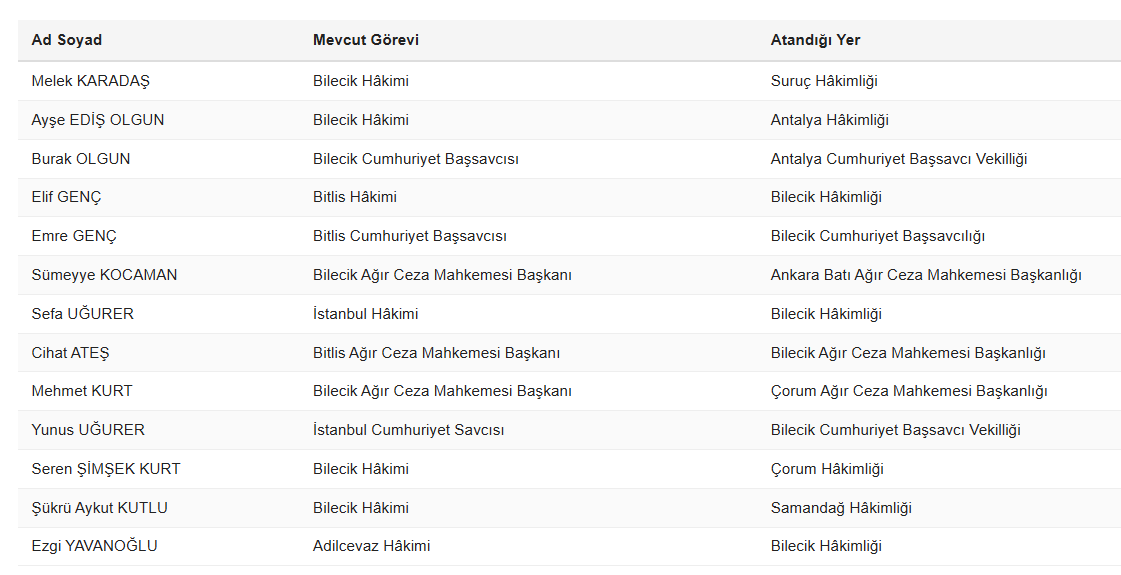1121x575 pixels.
Task: Select the Elif GENÇ name cell
Action: click(x=66, y=197)
